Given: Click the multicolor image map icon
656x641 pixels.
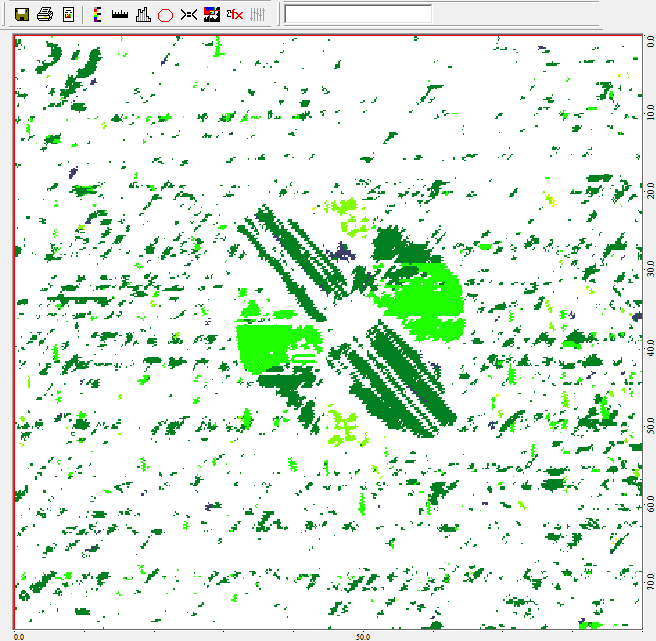Looking at the screenshot, I should tap(211, 14).
